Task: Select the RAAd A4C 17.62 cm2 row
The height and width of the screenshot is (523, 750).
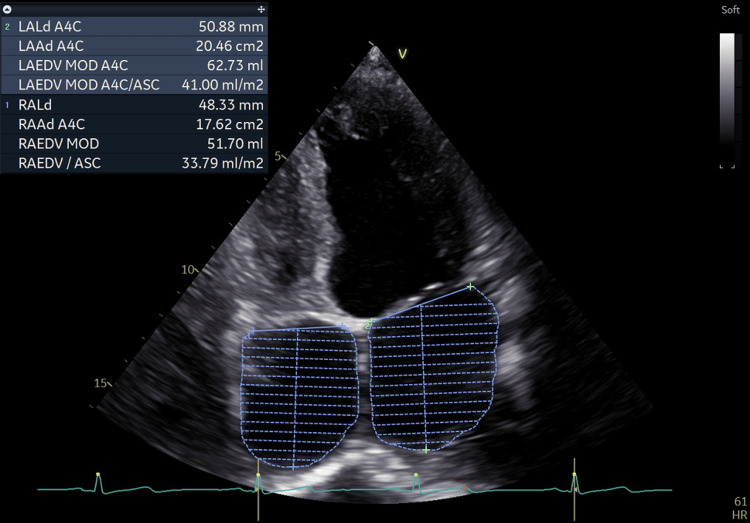Action: pos(134,124)
